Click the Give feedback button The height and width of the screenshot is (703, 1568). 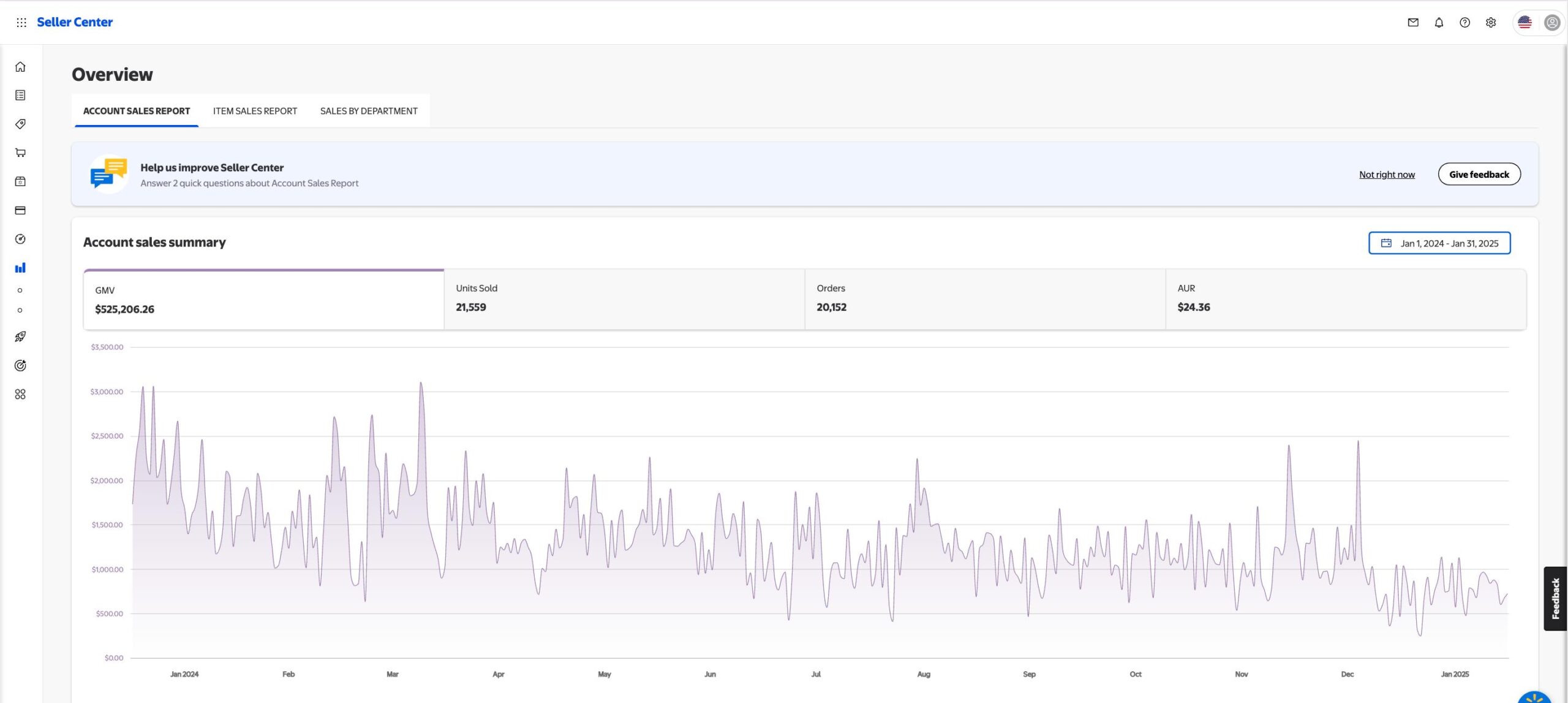pyautogui.click(x=1479, y=175)
